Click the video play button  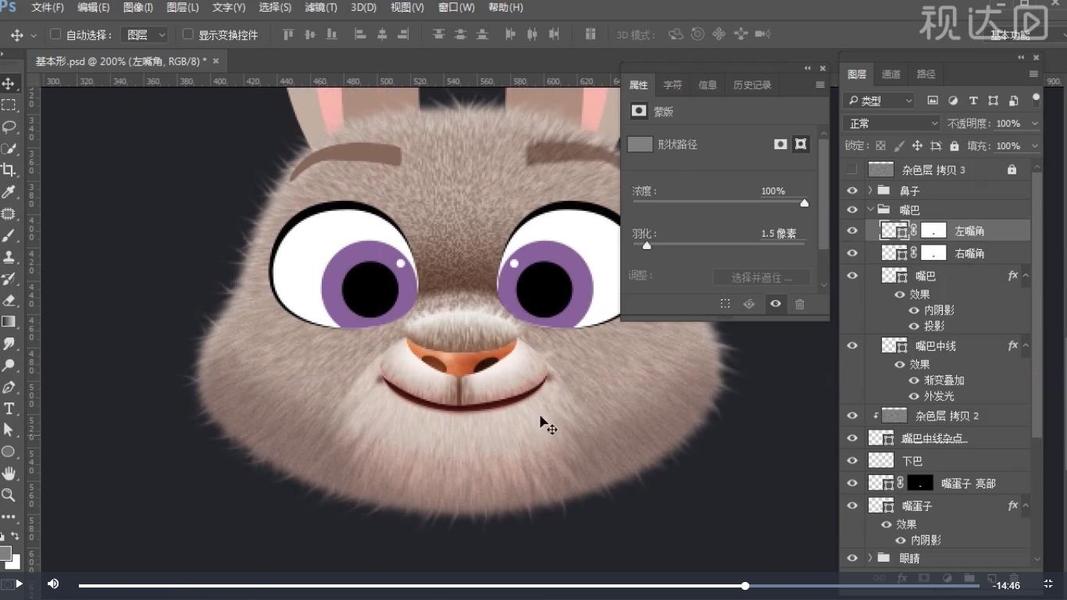coord(19,584)
